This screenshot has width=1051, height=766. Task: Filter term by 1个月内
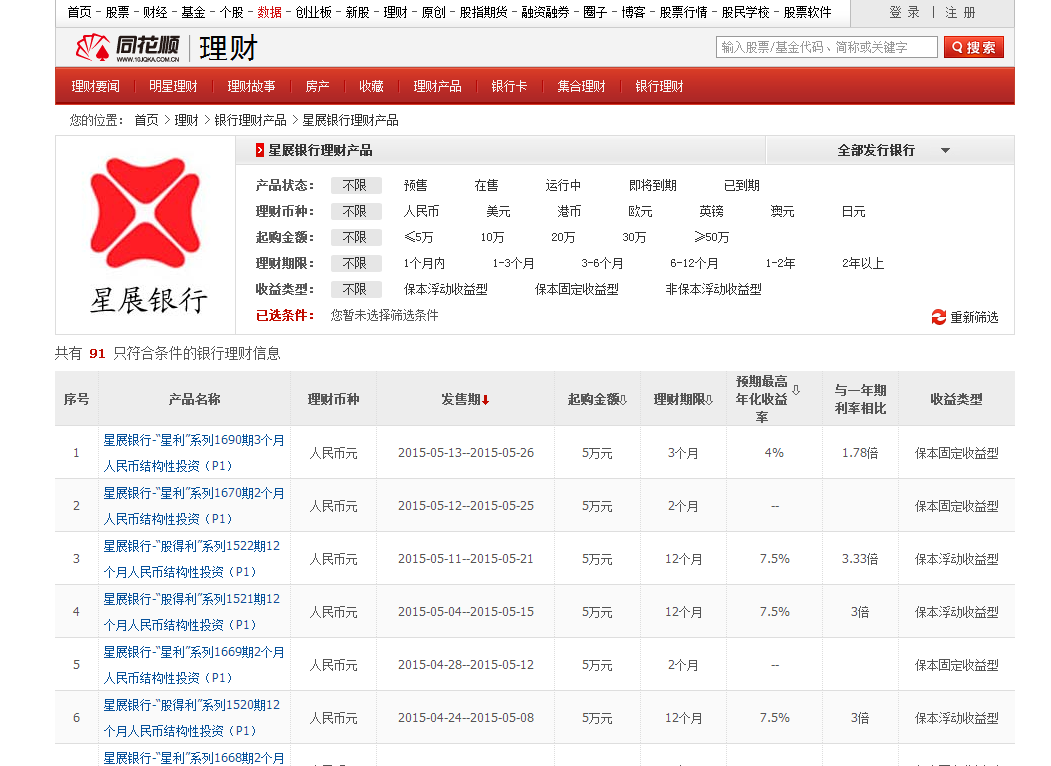click(x=424, y=264)
